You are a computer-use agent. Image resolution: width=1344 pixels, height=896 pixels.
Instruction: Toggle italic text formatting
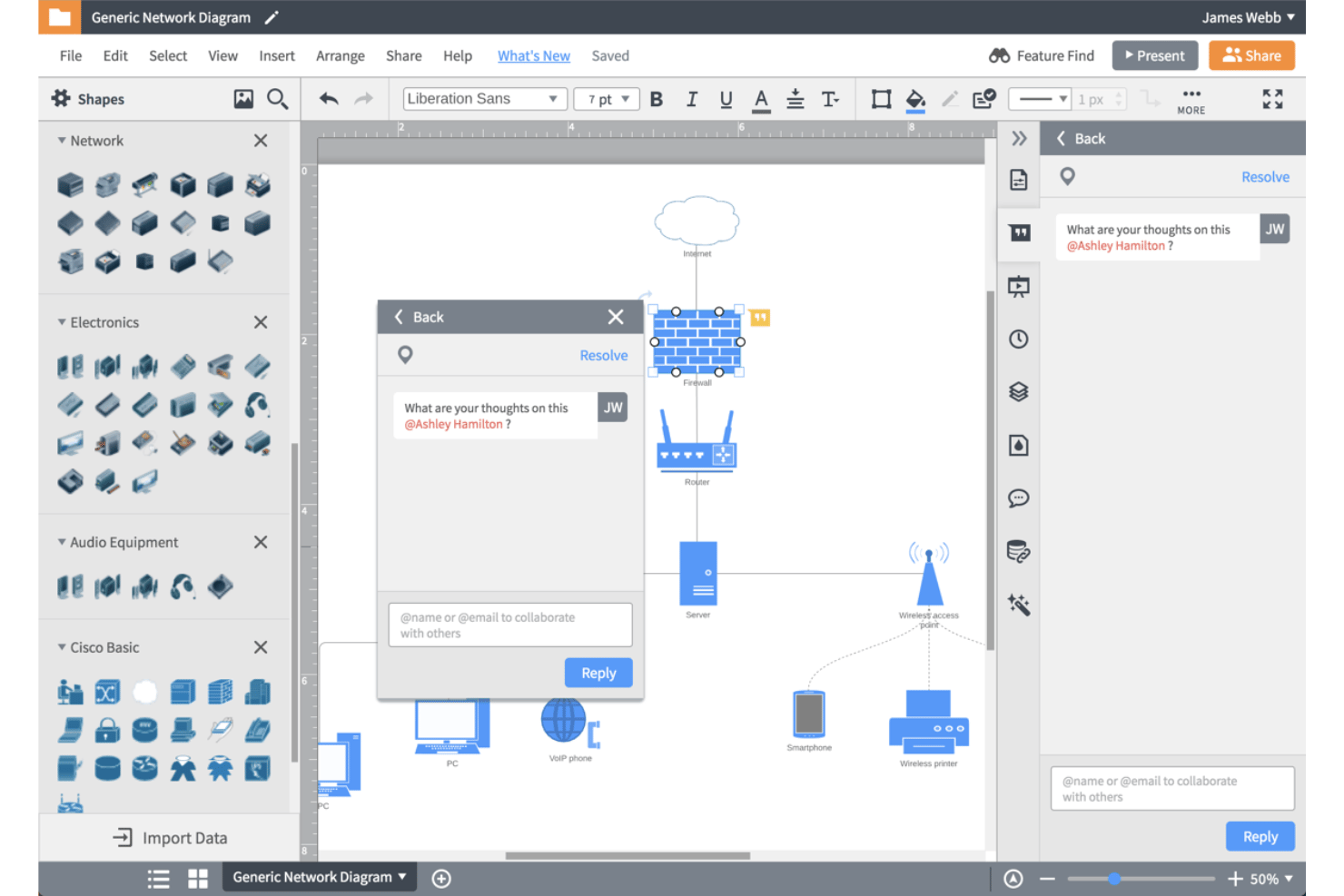tap(692, 99)
